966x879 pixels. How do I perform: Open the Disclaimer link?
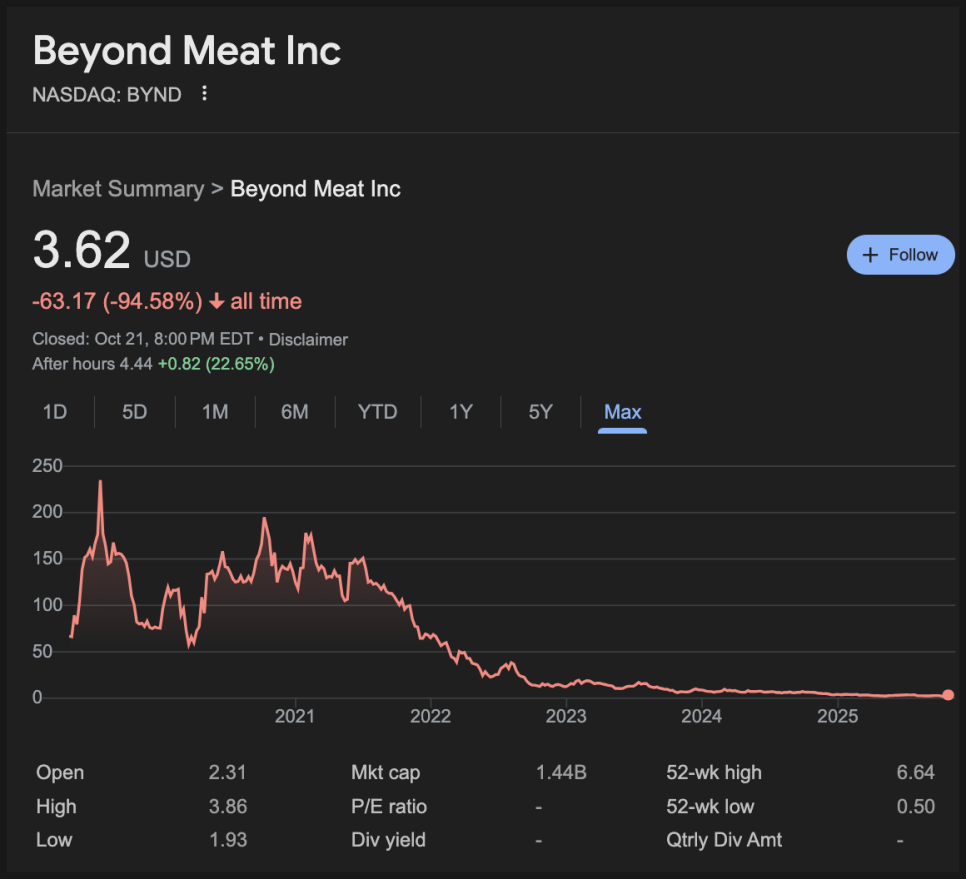(308, 340)
